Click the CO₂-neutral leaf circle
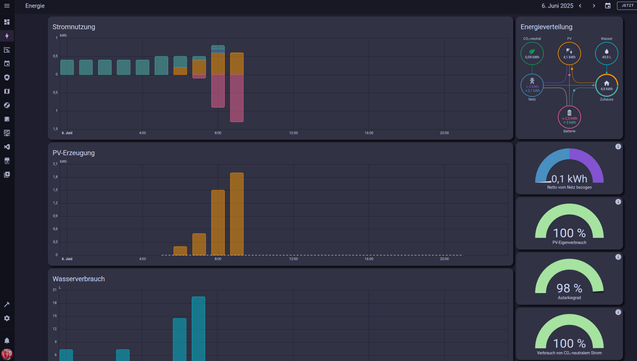The height and width of the screenshot is (361, 637). point(532,53)
